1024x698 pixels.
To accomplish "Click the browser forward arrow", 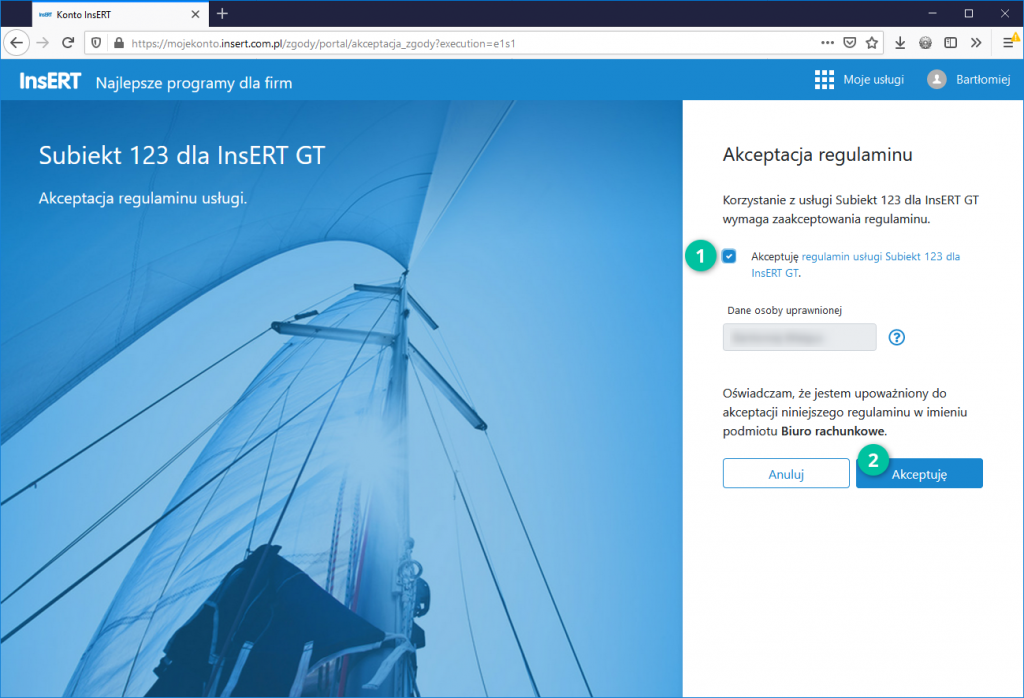I will 42,43.
